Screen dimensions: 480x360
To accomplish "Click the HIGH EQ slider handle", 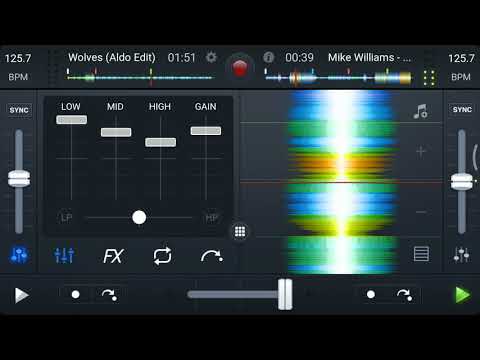I will click(161, 142).
